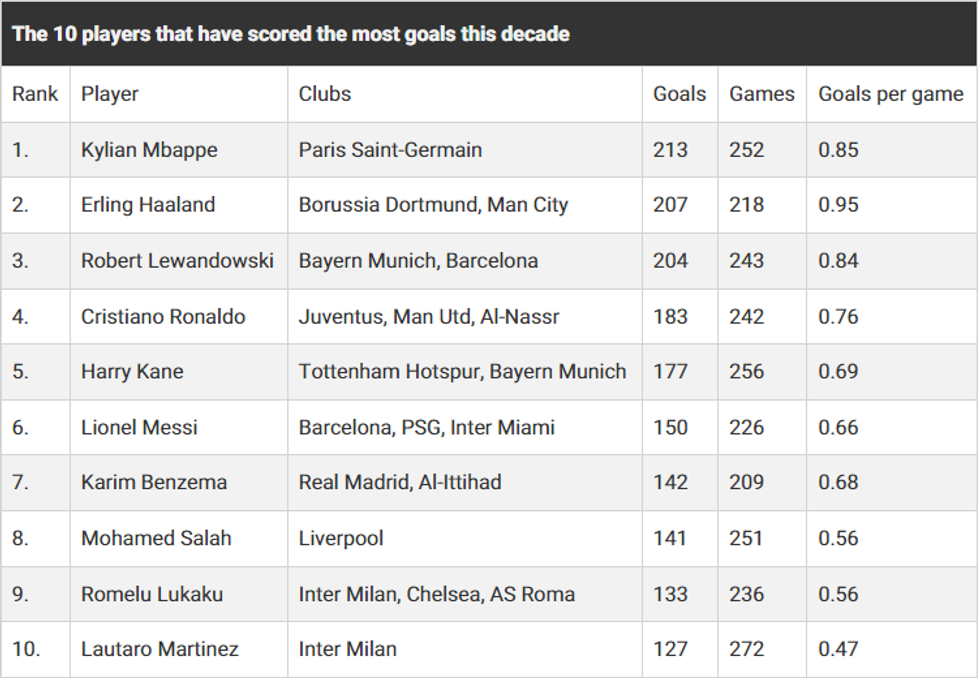Image resolution: width=980 pixels, height=678 pixels.
Task: Click the Clubs column header
Action: pos(325,94)
